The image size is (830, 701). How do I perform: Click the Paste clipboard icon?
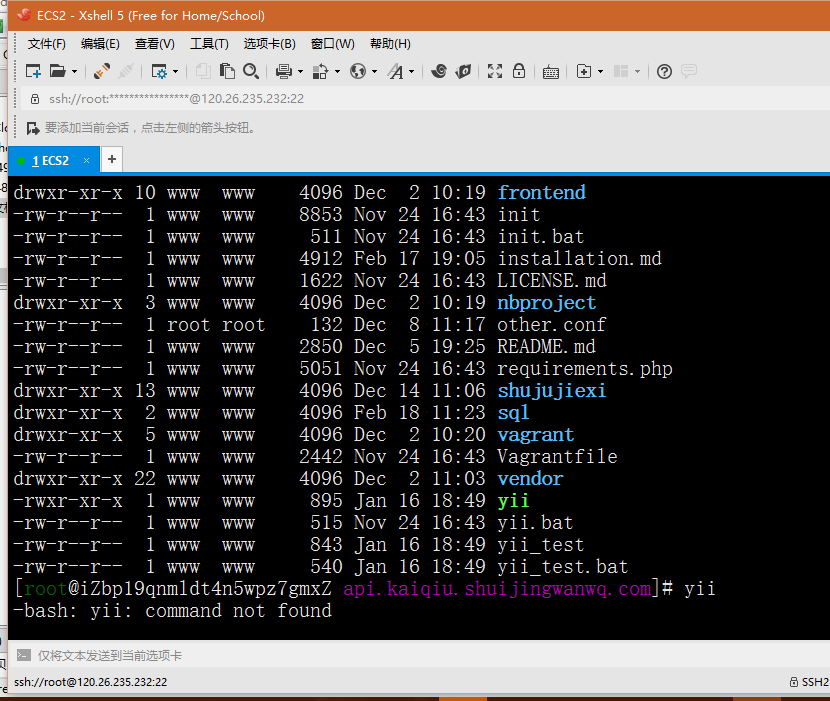228,71
